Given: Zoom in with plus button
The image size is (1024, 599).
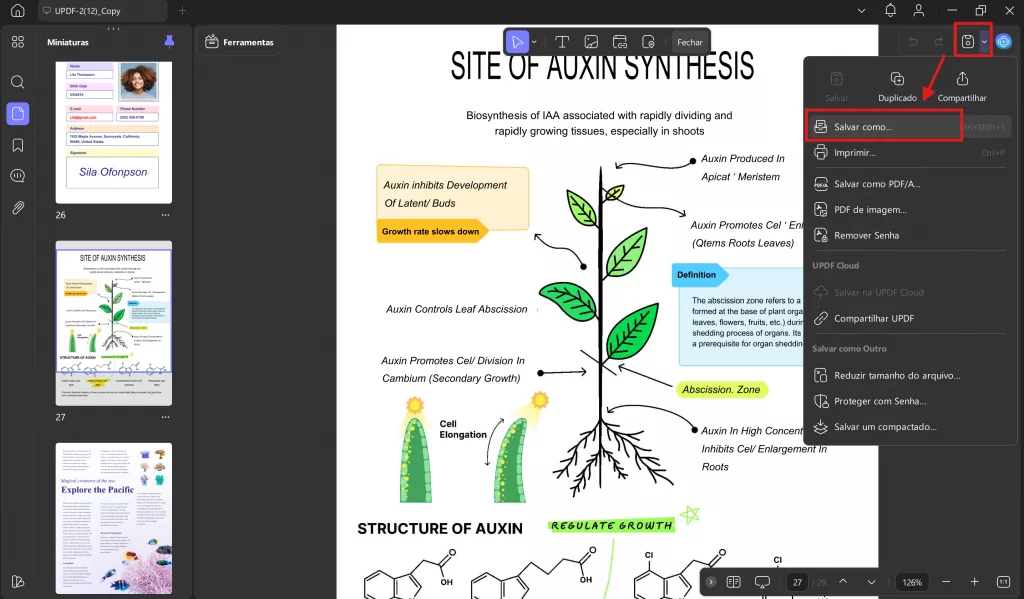Looking at the screenshot, I should point(974,581).
